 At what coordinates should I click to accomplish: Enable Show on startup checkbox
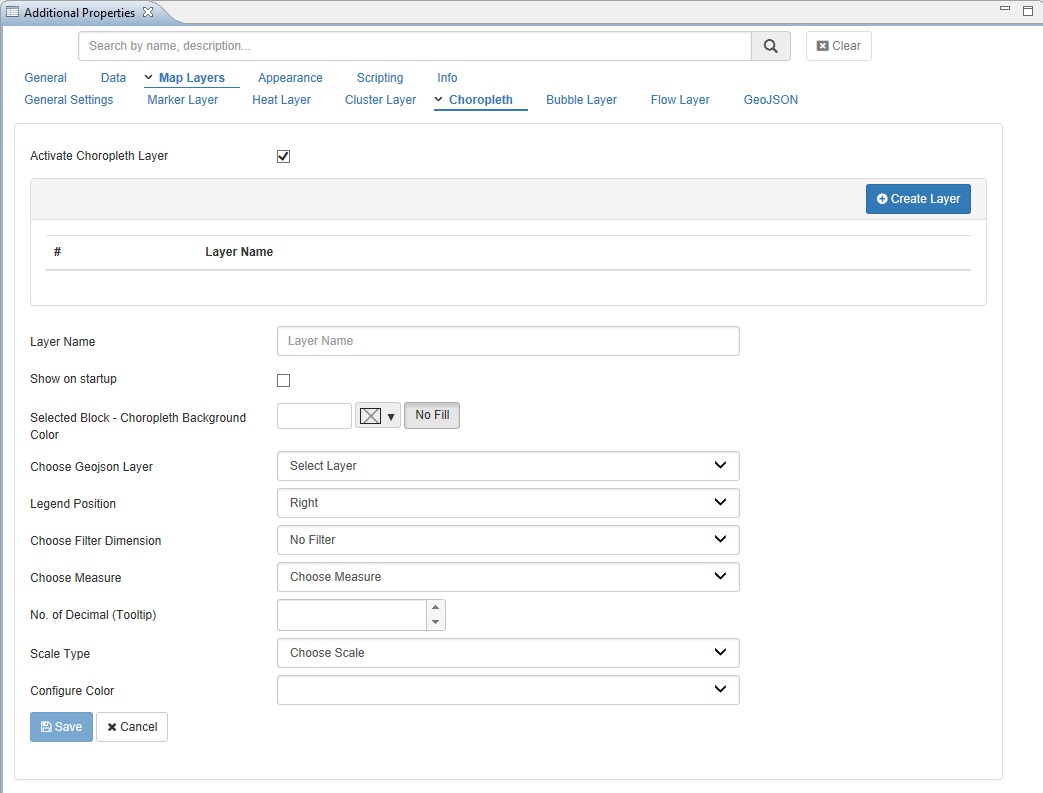point(283,380)
